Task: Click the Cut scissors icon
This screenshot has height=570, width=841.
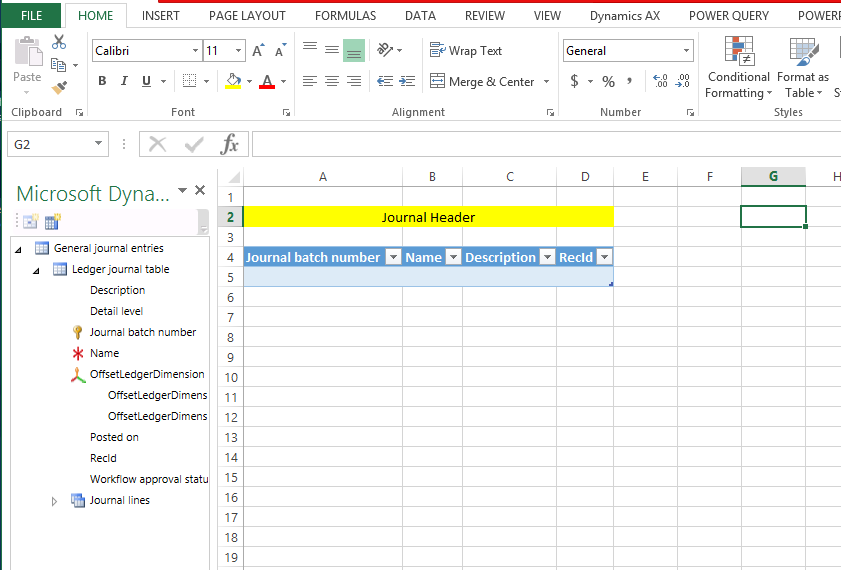Action: (59, 42)
